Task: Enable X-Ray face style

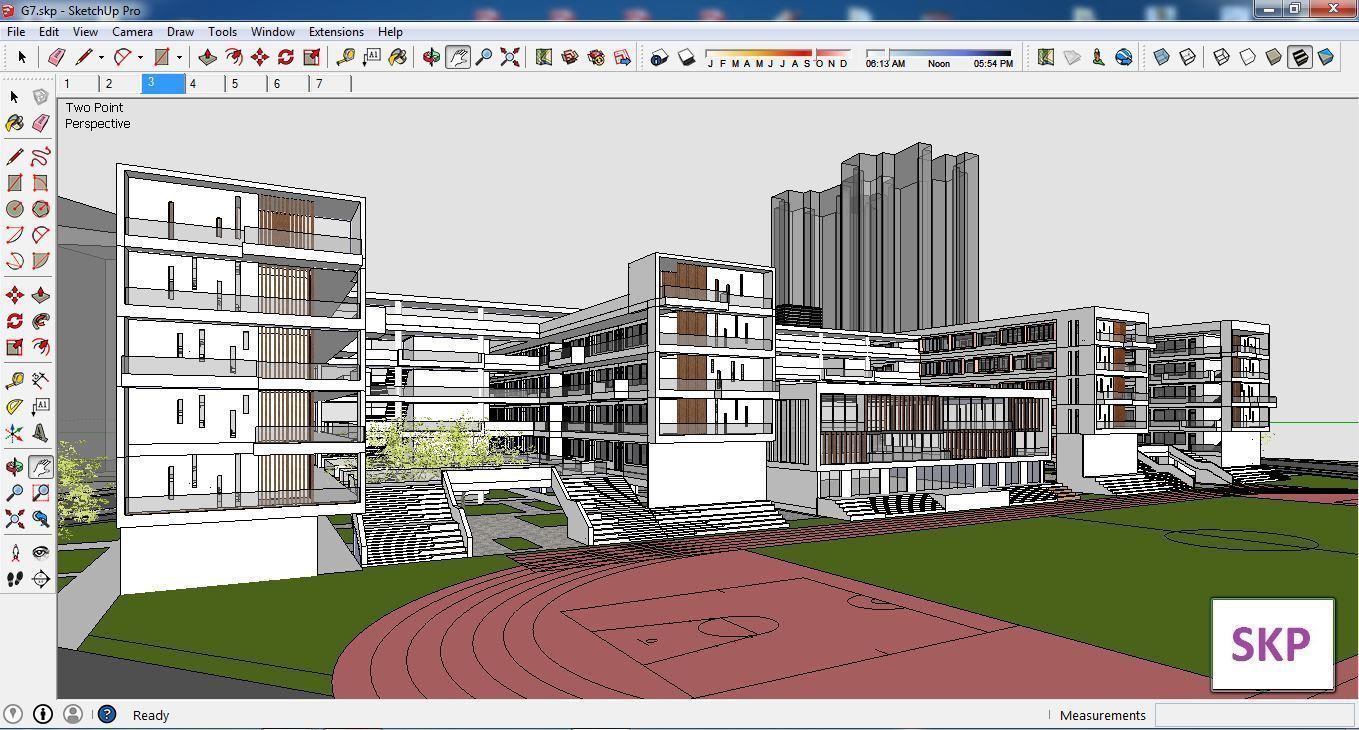Action: pyautogui.click(x=1162, y=57)
